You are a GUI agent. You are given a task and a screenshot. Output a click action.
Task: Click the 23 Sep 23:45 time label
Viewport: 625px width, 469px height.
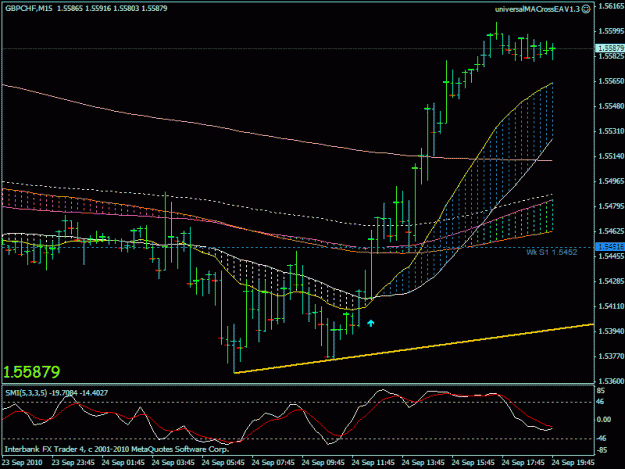[73, 463]
